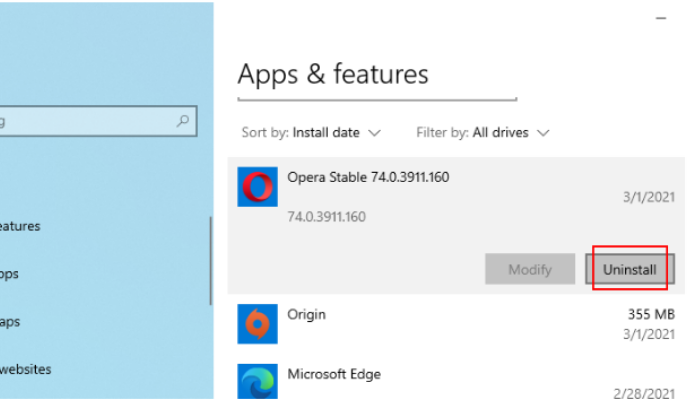Click the search magnifier icon
This screenshot has height=400, width=700.
[183, 121]
